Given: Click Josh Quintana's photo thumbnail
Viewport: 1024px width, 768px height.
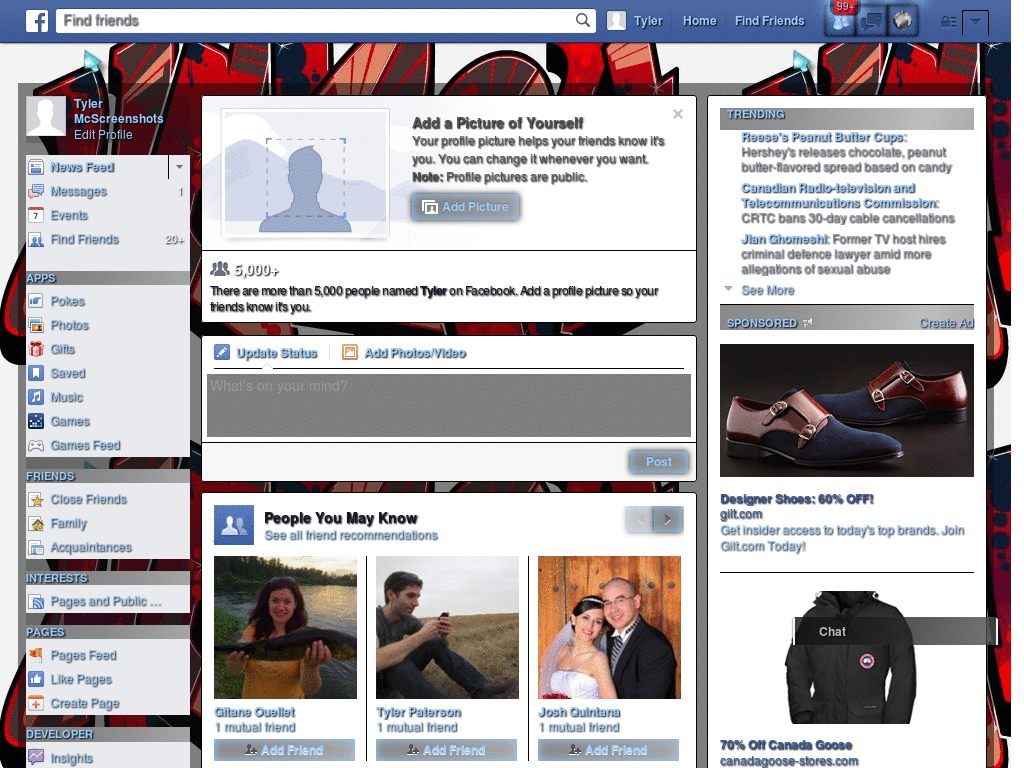Looking at the screenshot, I should pyautogui.click(x=609, y=628).
